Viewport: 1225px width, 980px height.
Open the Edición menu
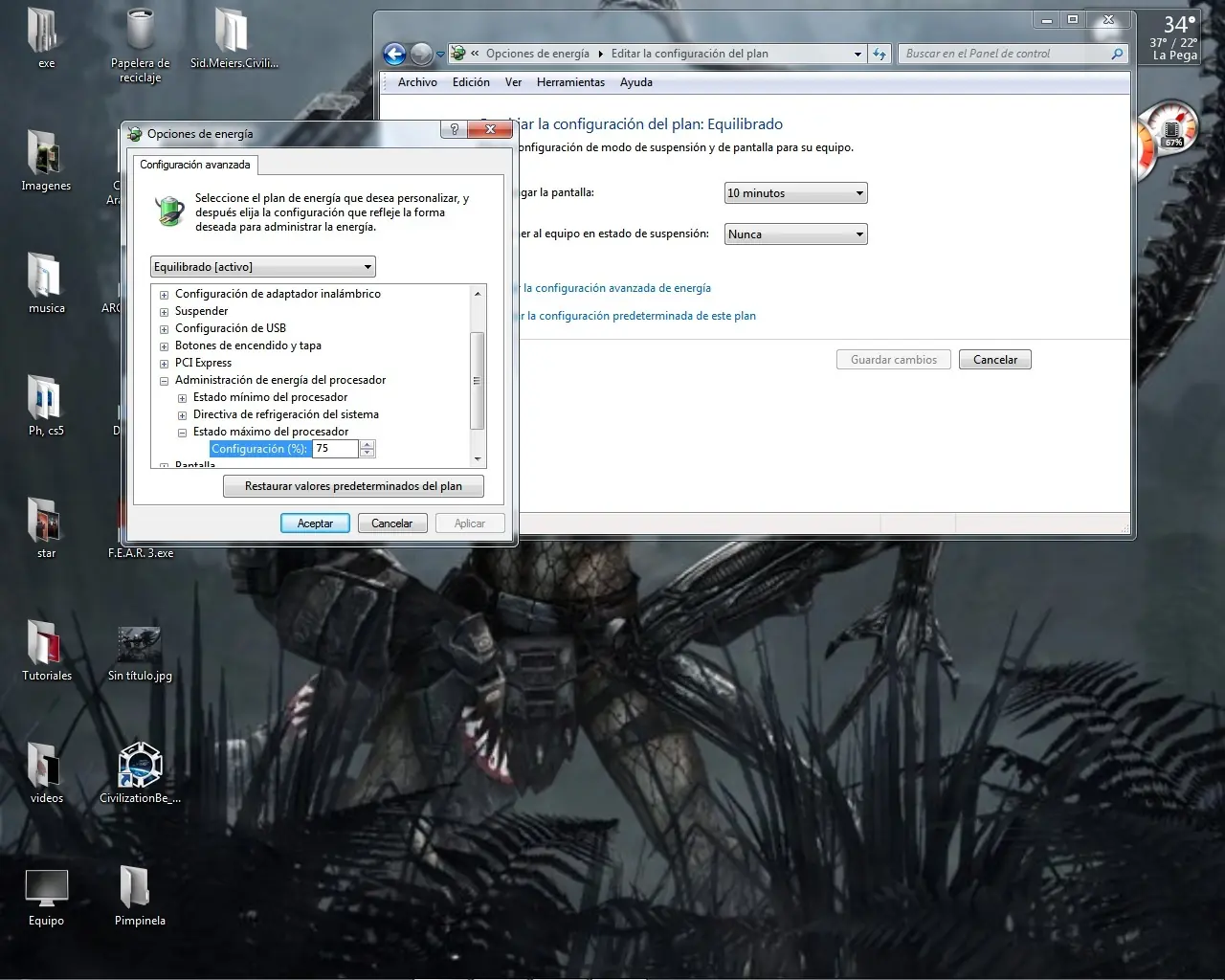[471, 82]
